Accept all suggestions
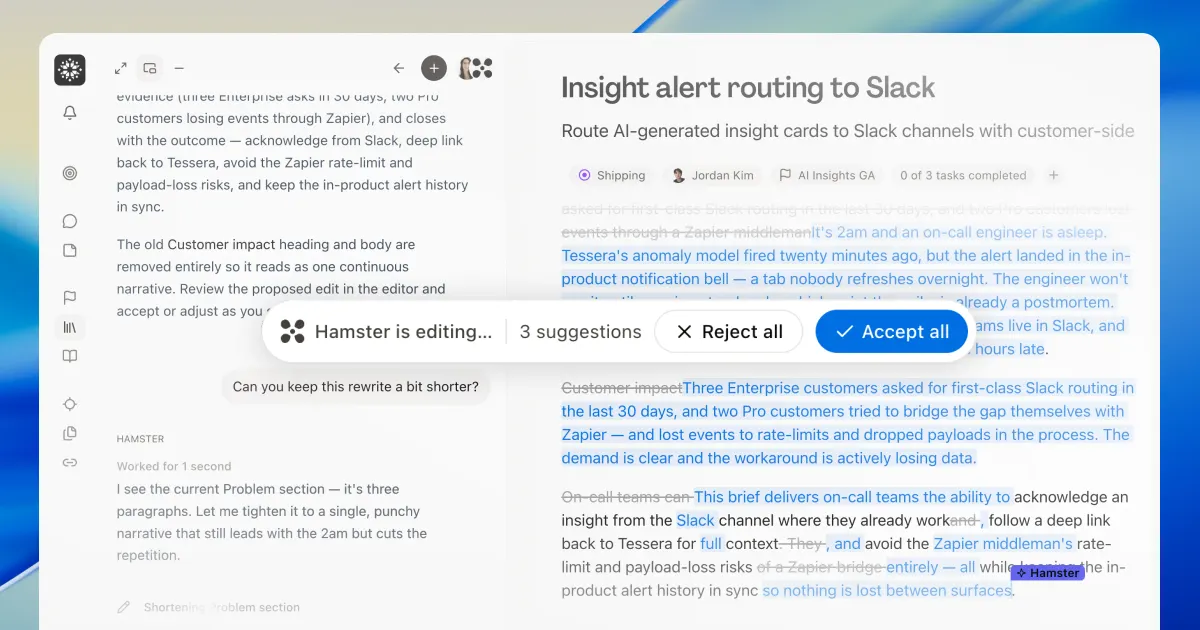 coord(892,332)
